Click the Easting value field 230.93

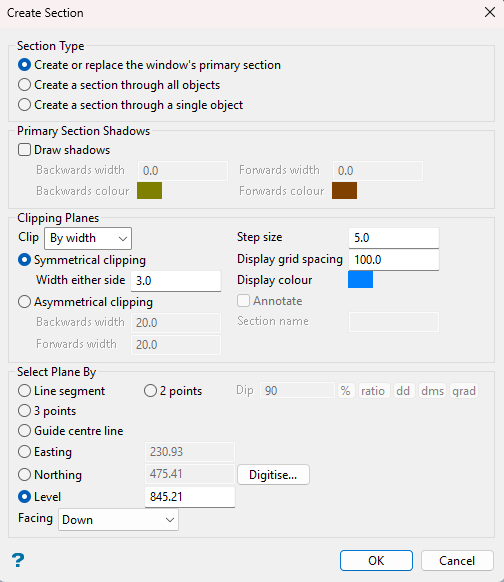[190, 452]
